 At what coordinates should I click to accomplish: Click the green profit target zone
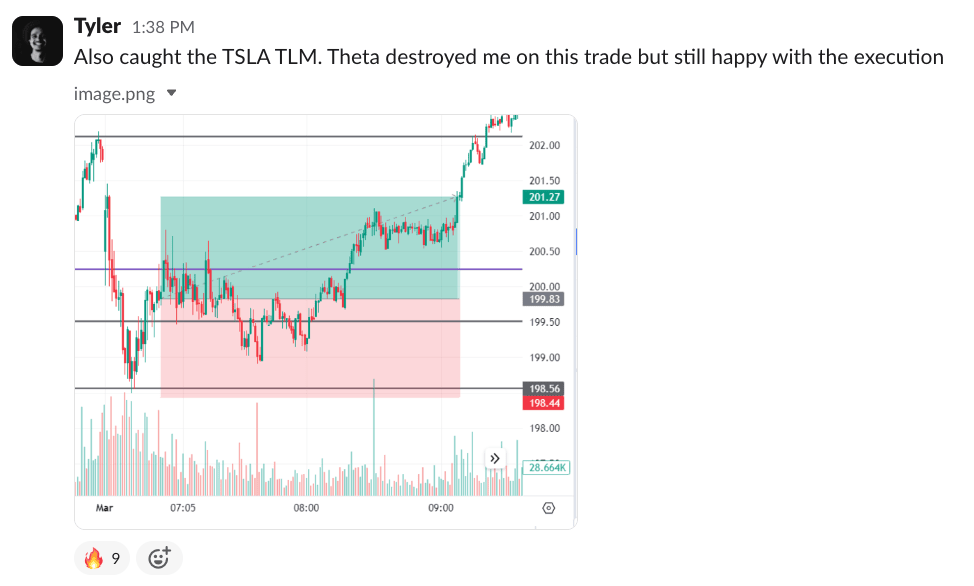pyautogui.click(x=300, y=235)
